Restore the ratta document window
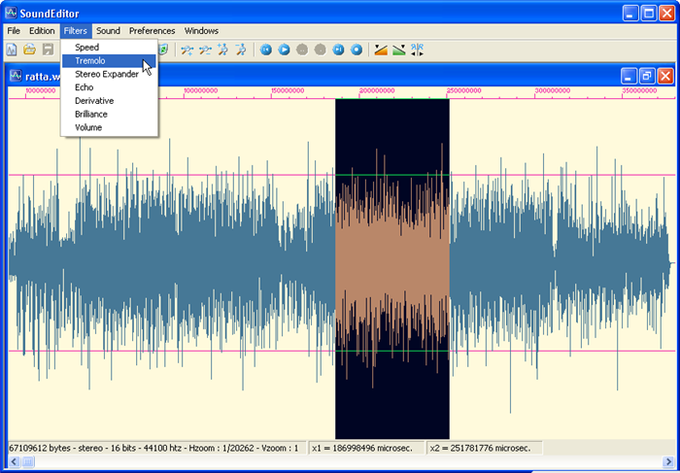This screenshot has width=680, height=473. point(647,76)
